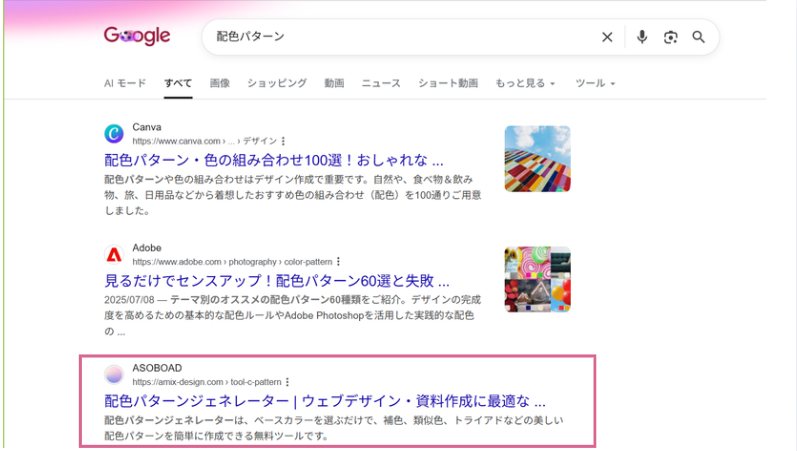Open the three-dot menu beside Canva URL
This screenshot has width=797, height=451.
coord(283,141)
